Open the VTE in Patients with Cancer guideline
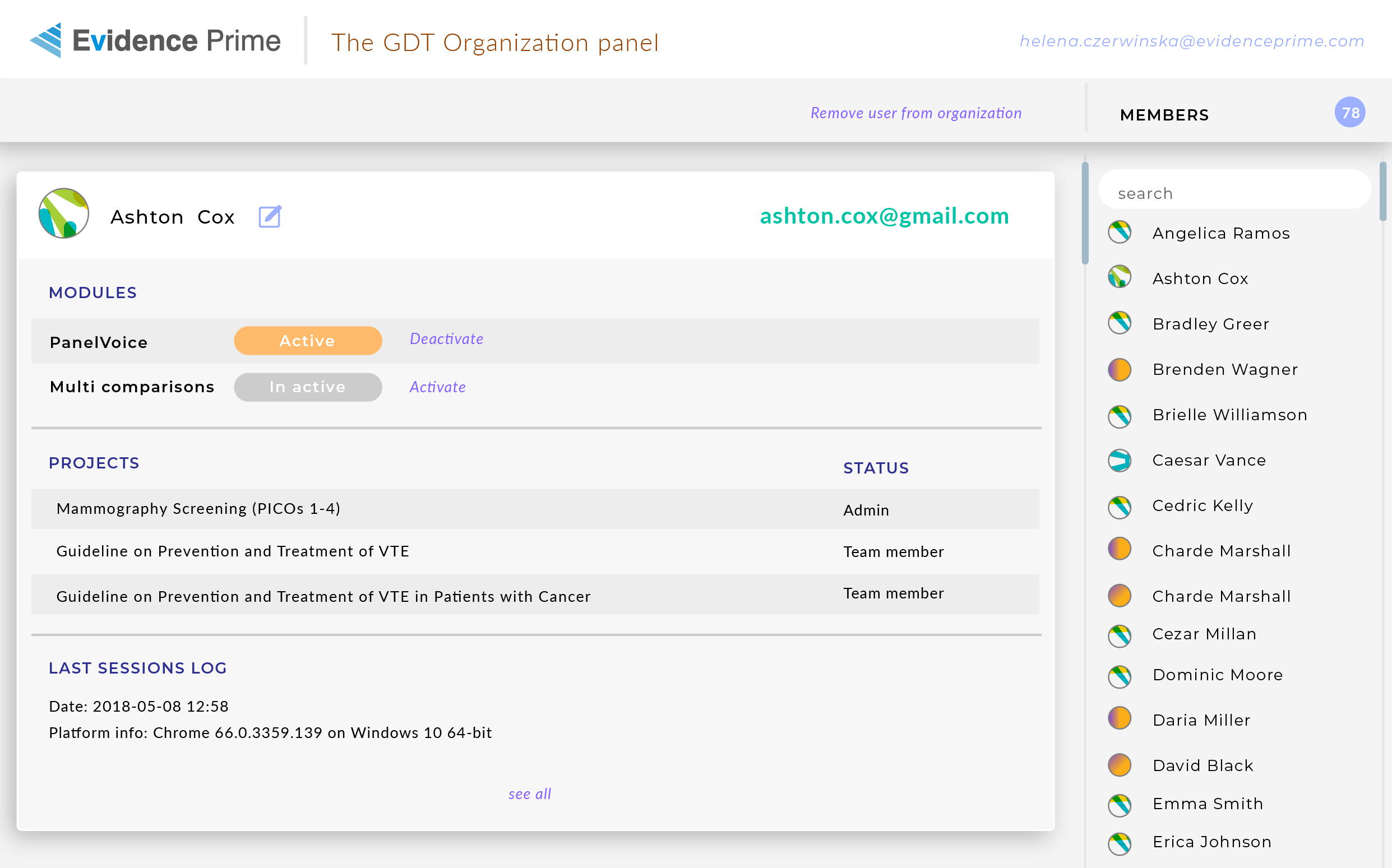The width and height of the screenshot is (1392, 868). [x=323, y=596]
